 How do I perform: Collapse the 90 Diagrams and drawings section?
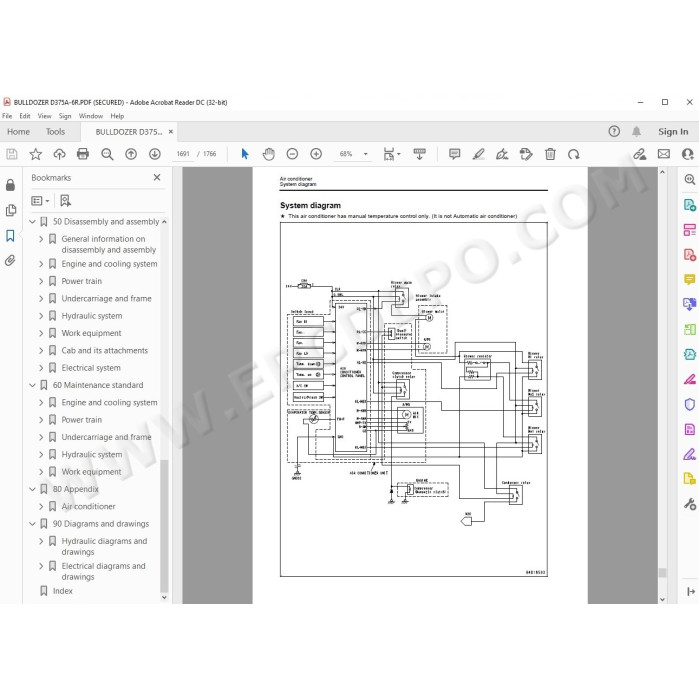coord(32,524)
